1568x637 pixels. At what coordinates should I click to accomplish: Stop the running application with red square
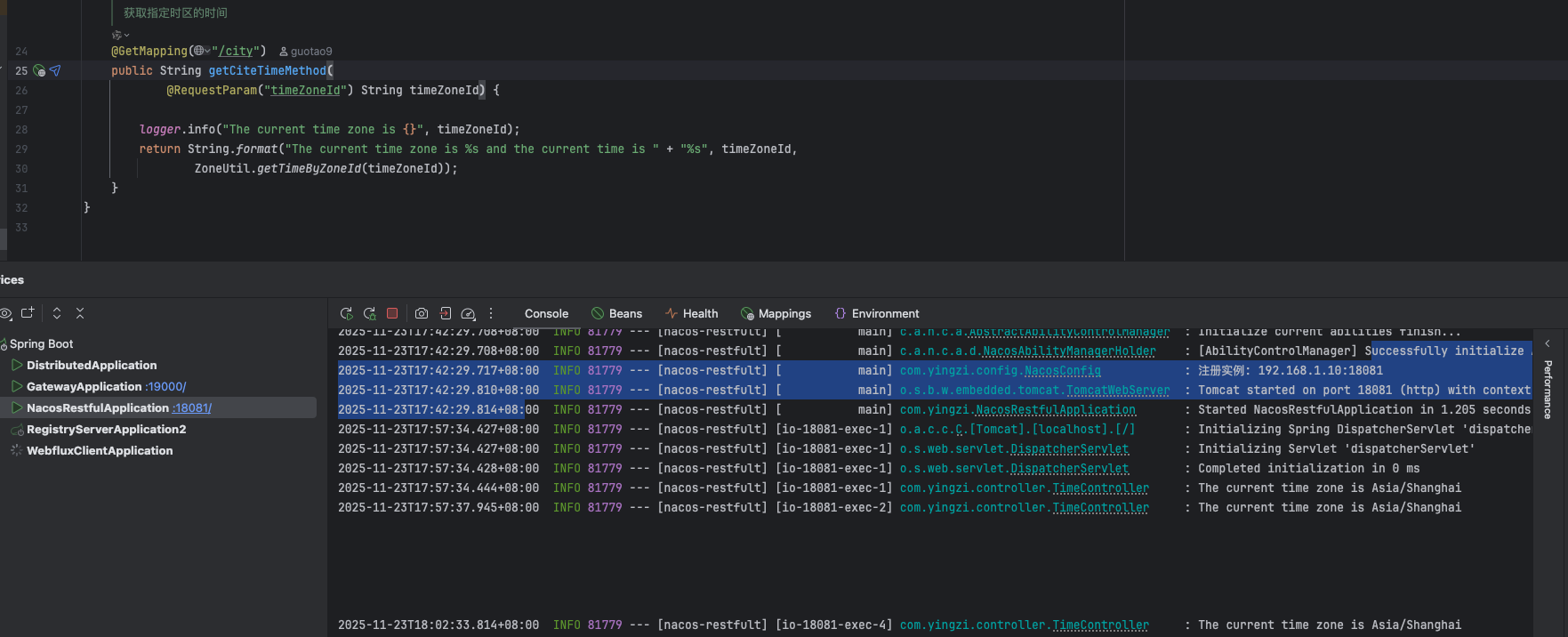coord(392,313)
